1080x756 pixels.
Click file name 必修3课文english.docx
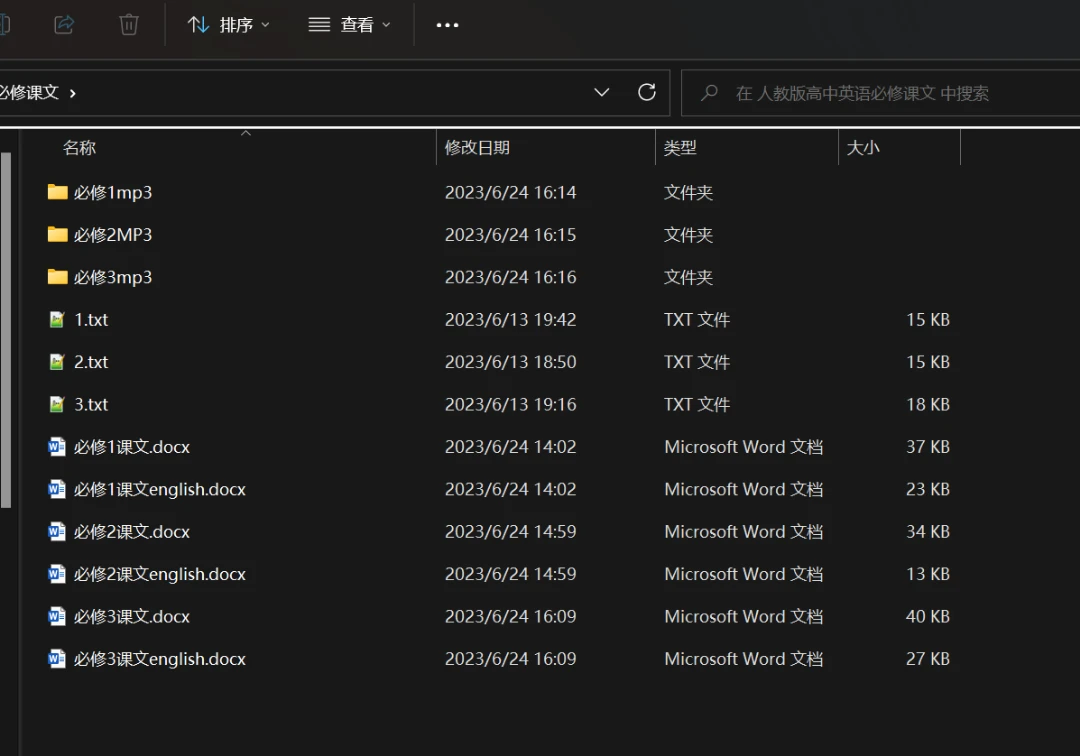point(160,659)
